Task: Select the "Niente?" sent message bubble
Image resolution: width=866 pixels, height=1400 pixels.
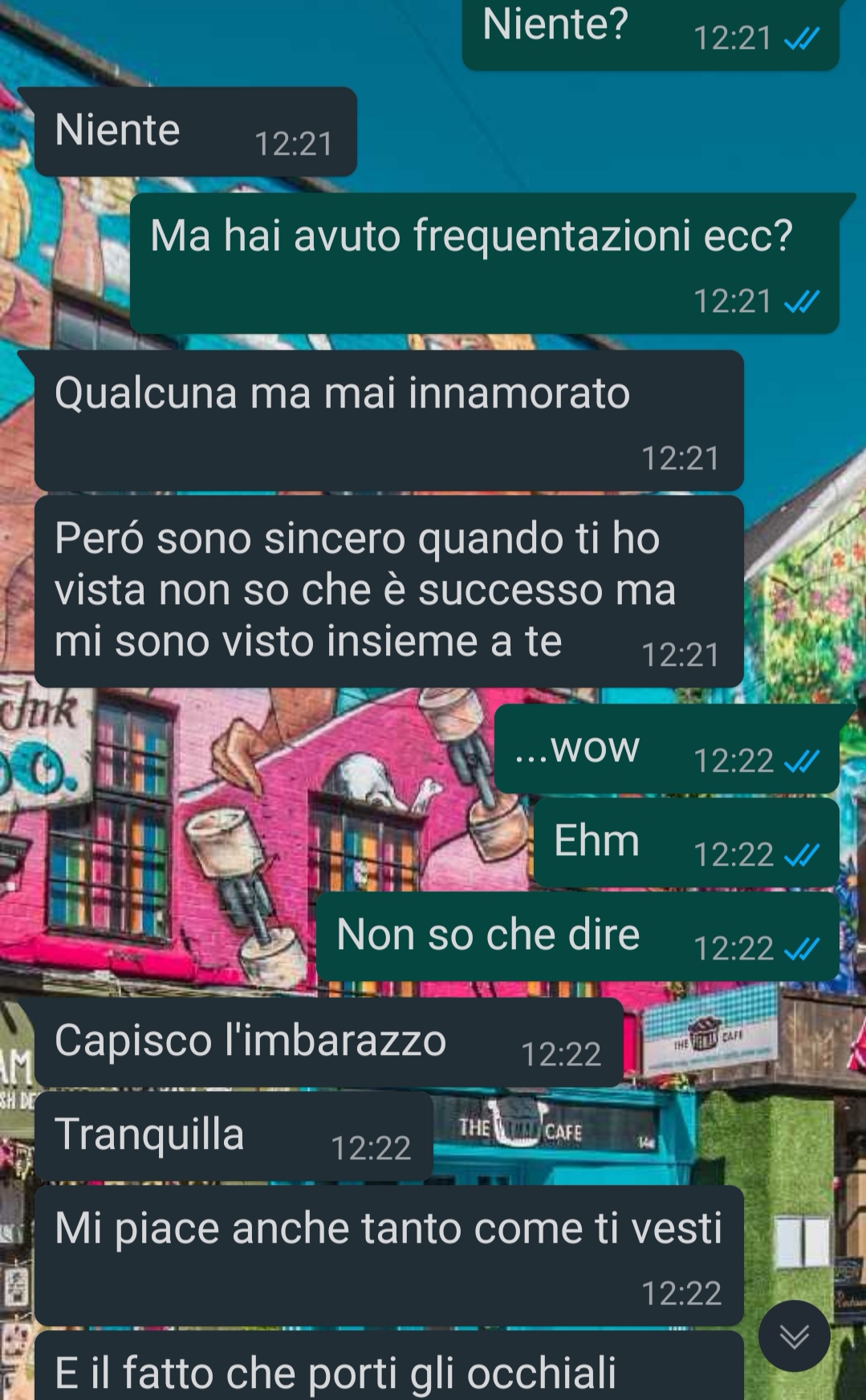Action: coord(651,34)
